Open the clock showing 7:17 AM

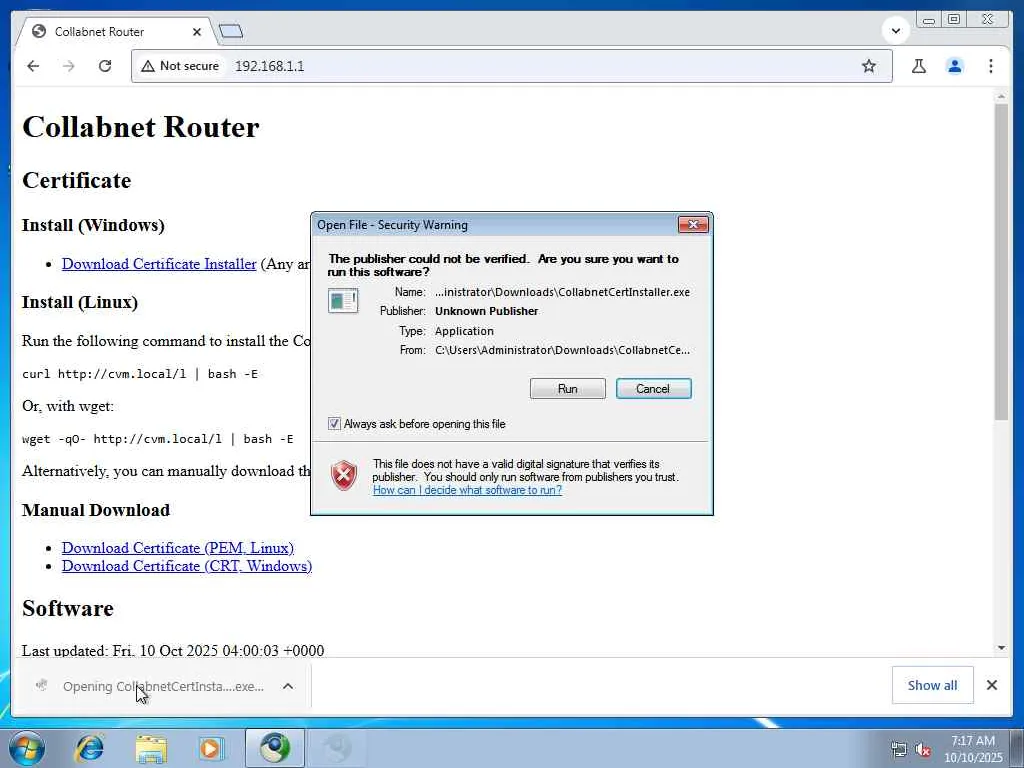pyautogui.click(x=973, y=749)
